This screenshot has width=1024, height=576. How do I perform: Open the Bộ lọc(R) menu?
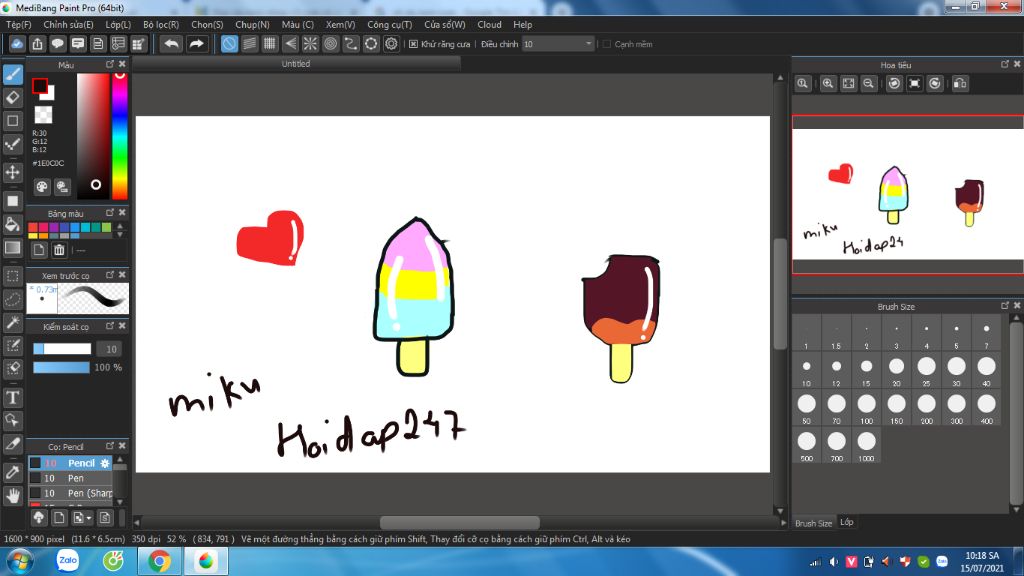(x=161, y=24)
